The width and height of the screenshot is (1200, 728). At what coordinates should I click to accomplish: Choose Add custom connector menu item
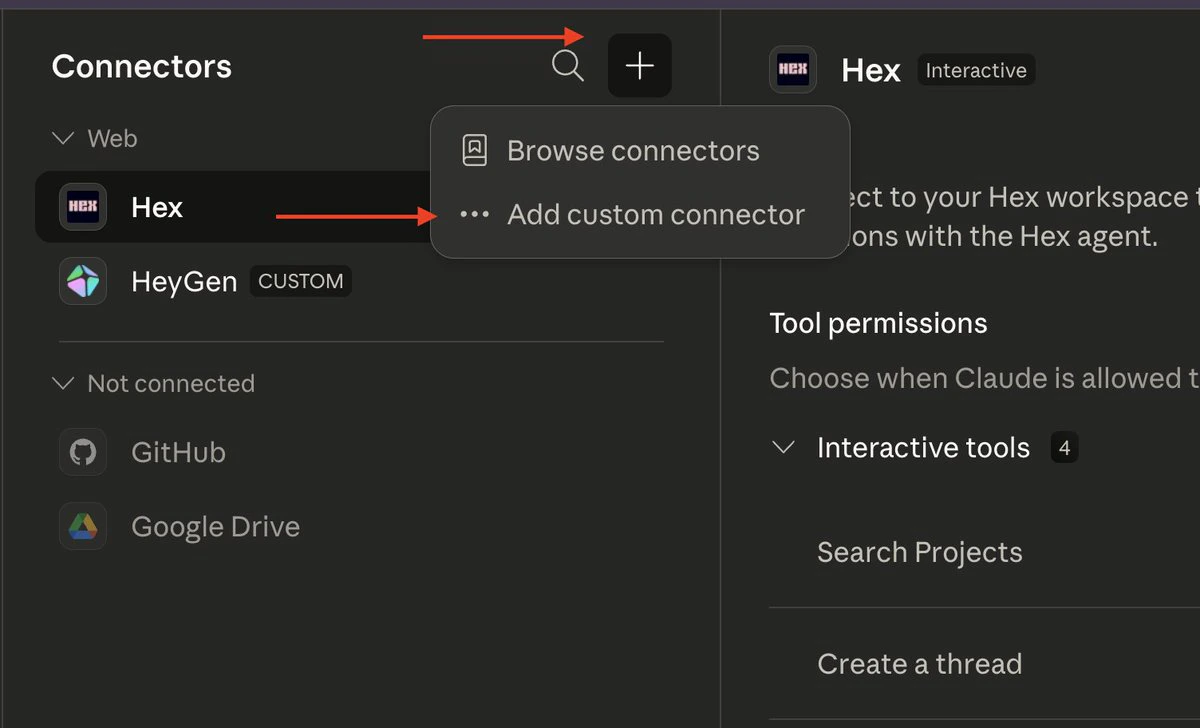655,215
